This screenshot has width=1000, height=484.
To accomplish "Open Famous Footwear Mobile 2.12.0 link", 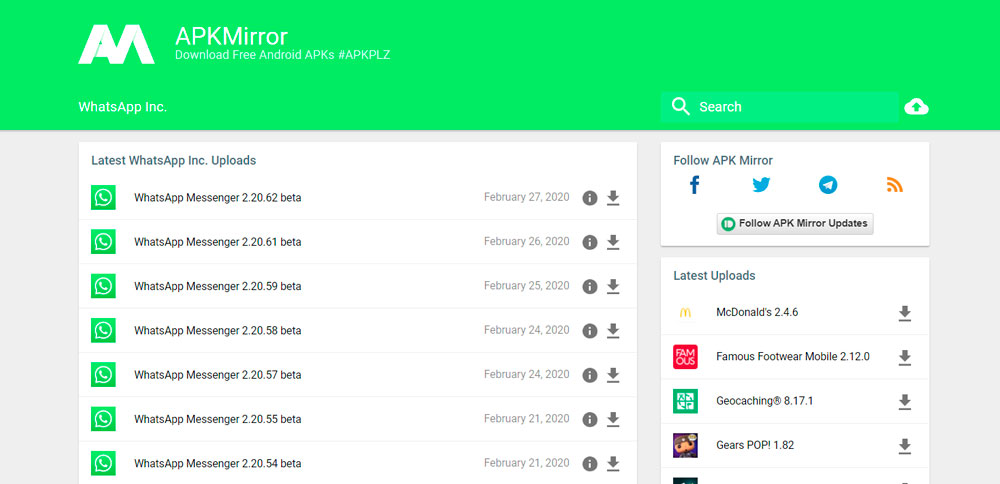I will coord(793,356).
